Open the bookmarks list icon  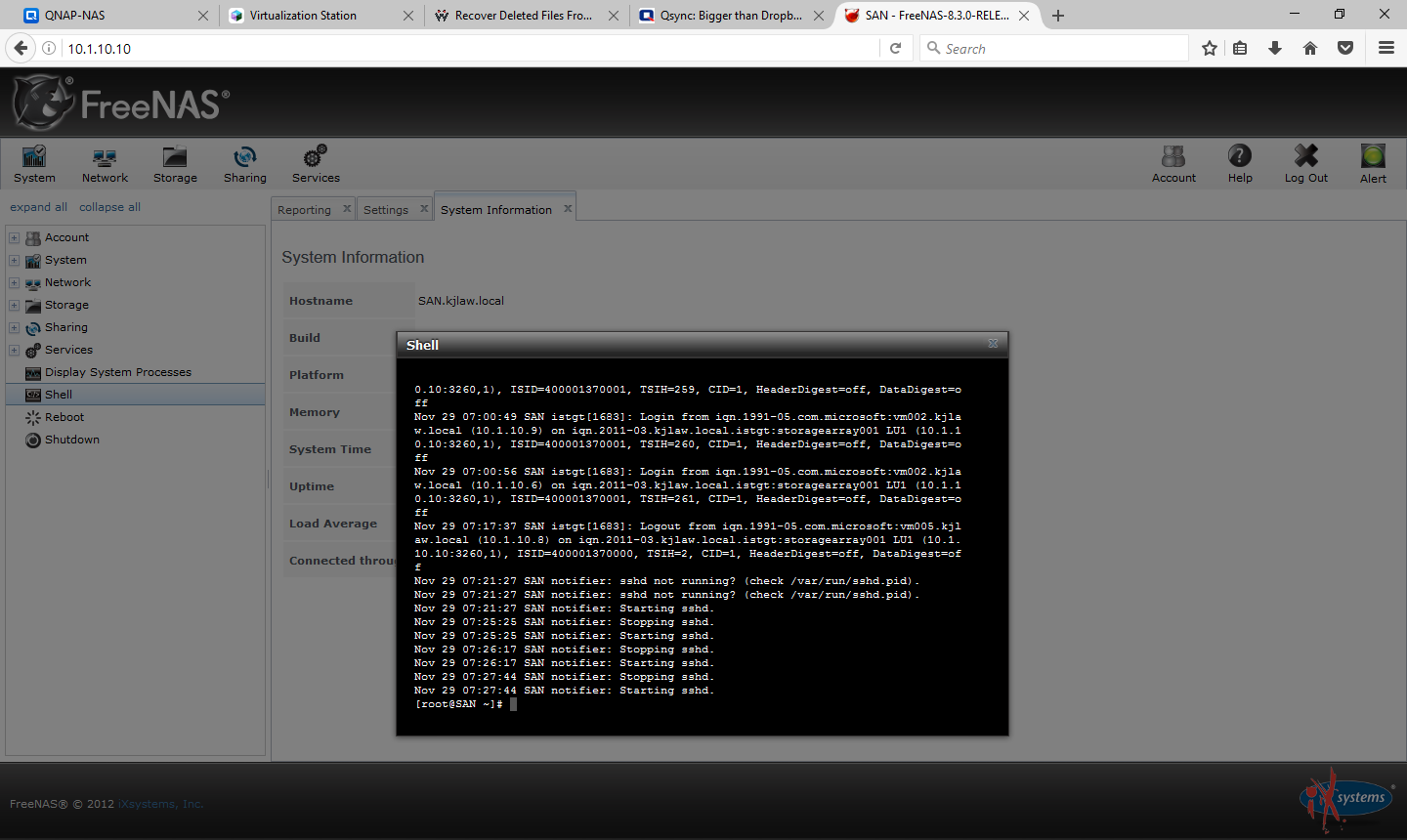[x=1240, y=48]
